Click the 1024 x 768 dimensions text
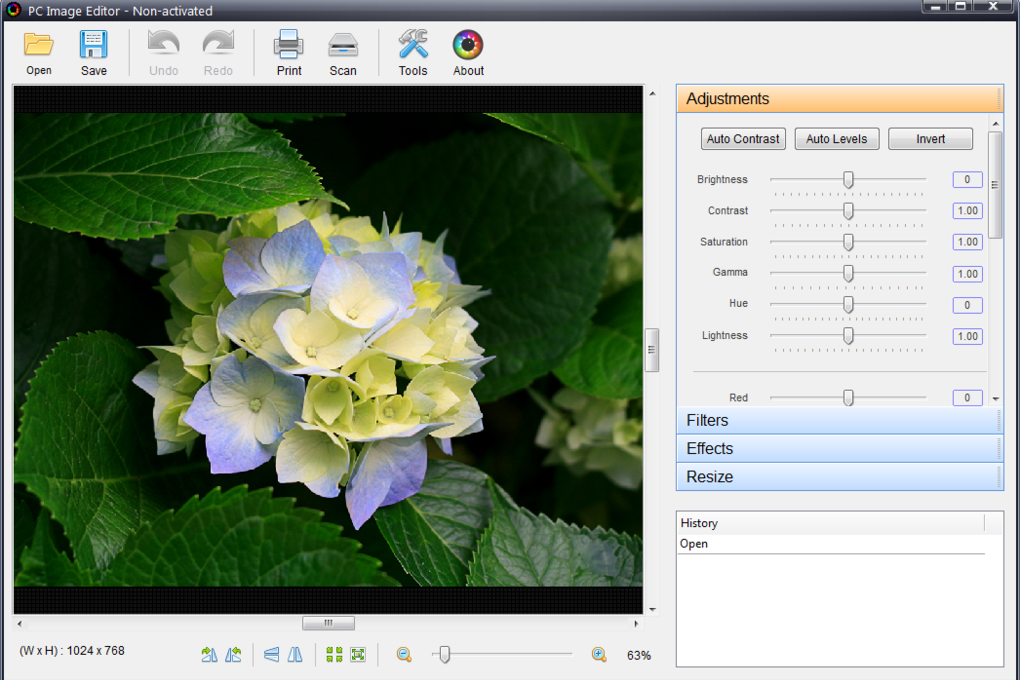Image resolution: width=1020 pixels, height=680 pixels. click(x=96, y=651)
